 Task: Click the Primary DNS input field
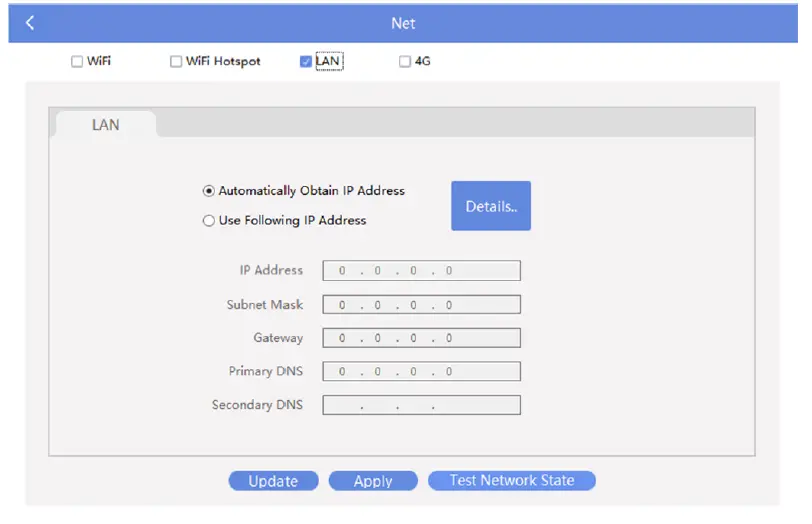click(422, 372)
